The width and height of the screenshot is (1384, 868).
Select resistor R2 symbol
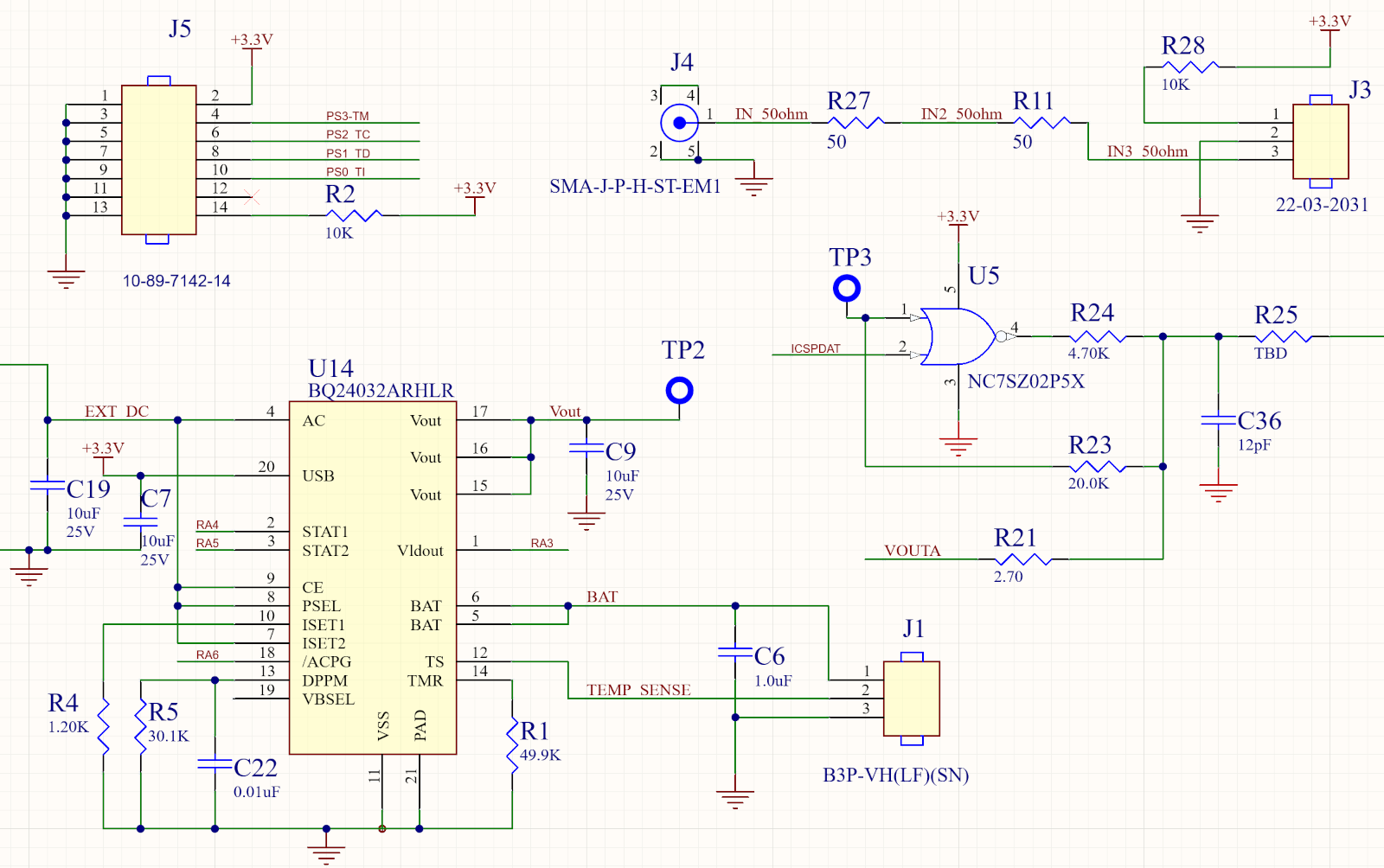click(356, 215)
